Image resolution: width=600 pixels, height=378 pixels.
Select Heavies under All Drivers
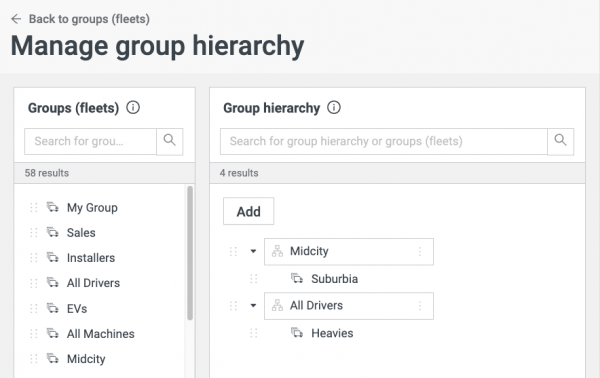click(x=332, y=333)
